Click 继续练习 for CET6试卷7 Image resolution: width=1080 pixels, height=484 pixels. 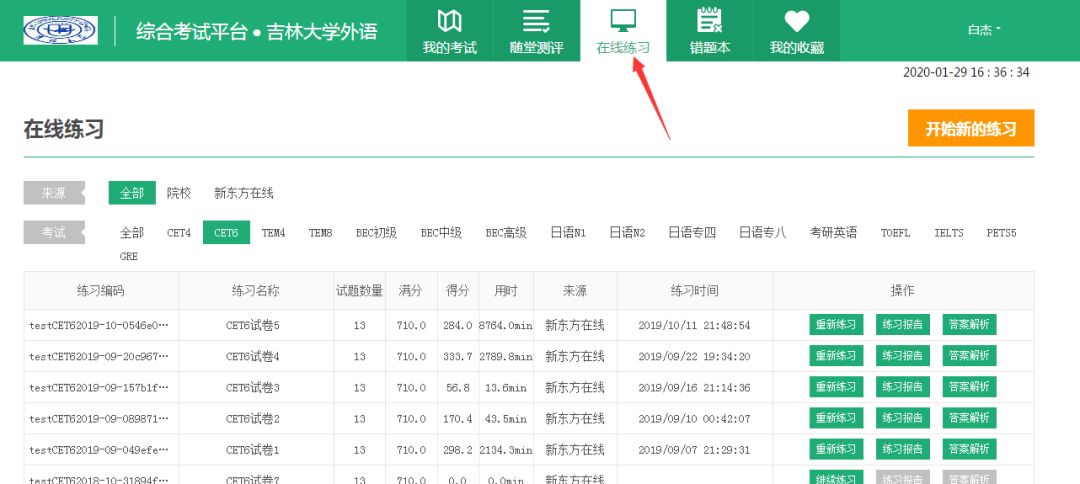836,479
